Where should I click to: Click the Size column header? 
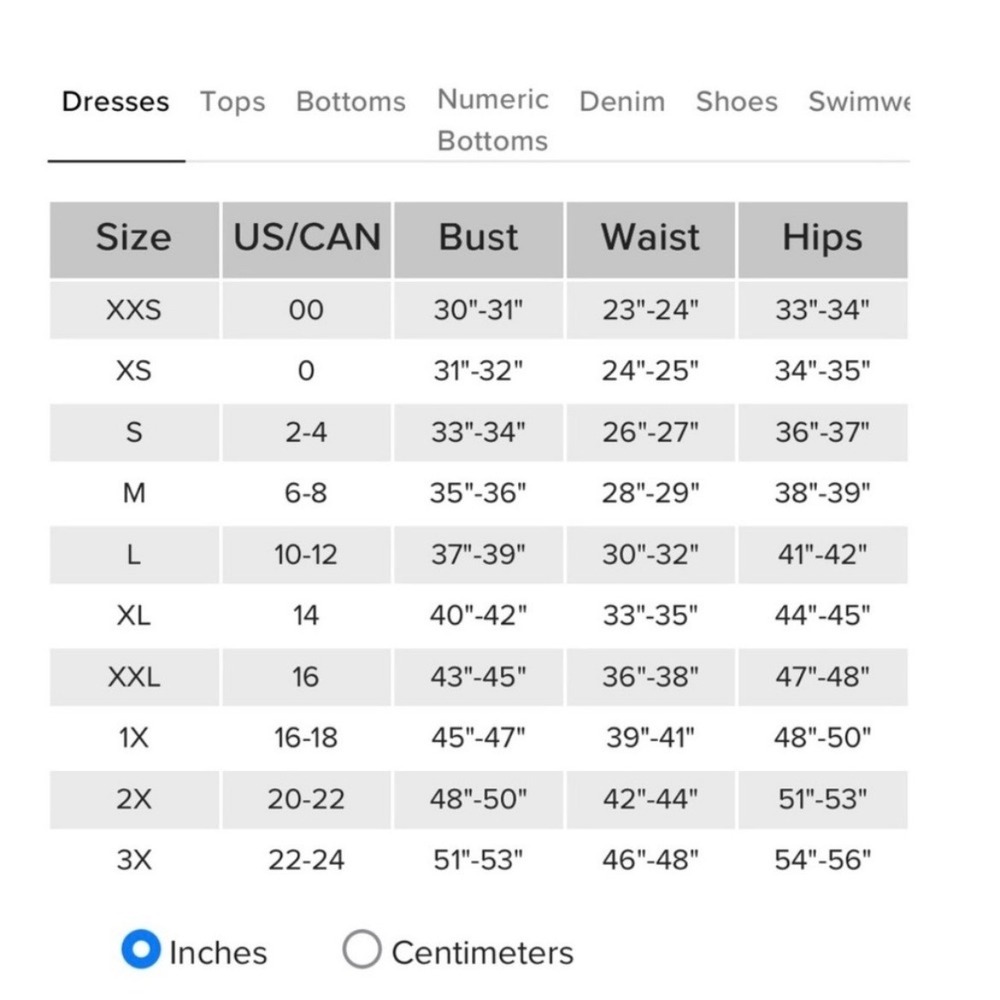click(133, 238)
